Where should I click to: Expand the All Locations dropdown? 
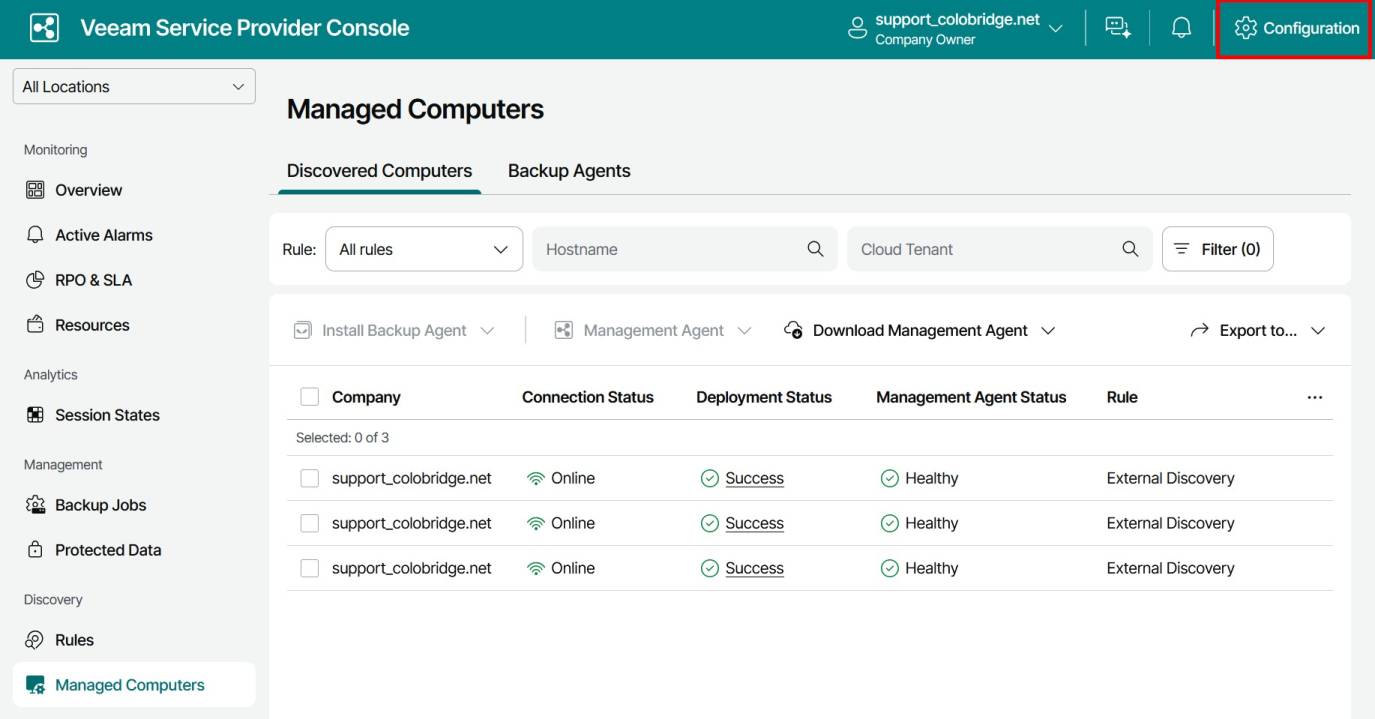(134, 87)
